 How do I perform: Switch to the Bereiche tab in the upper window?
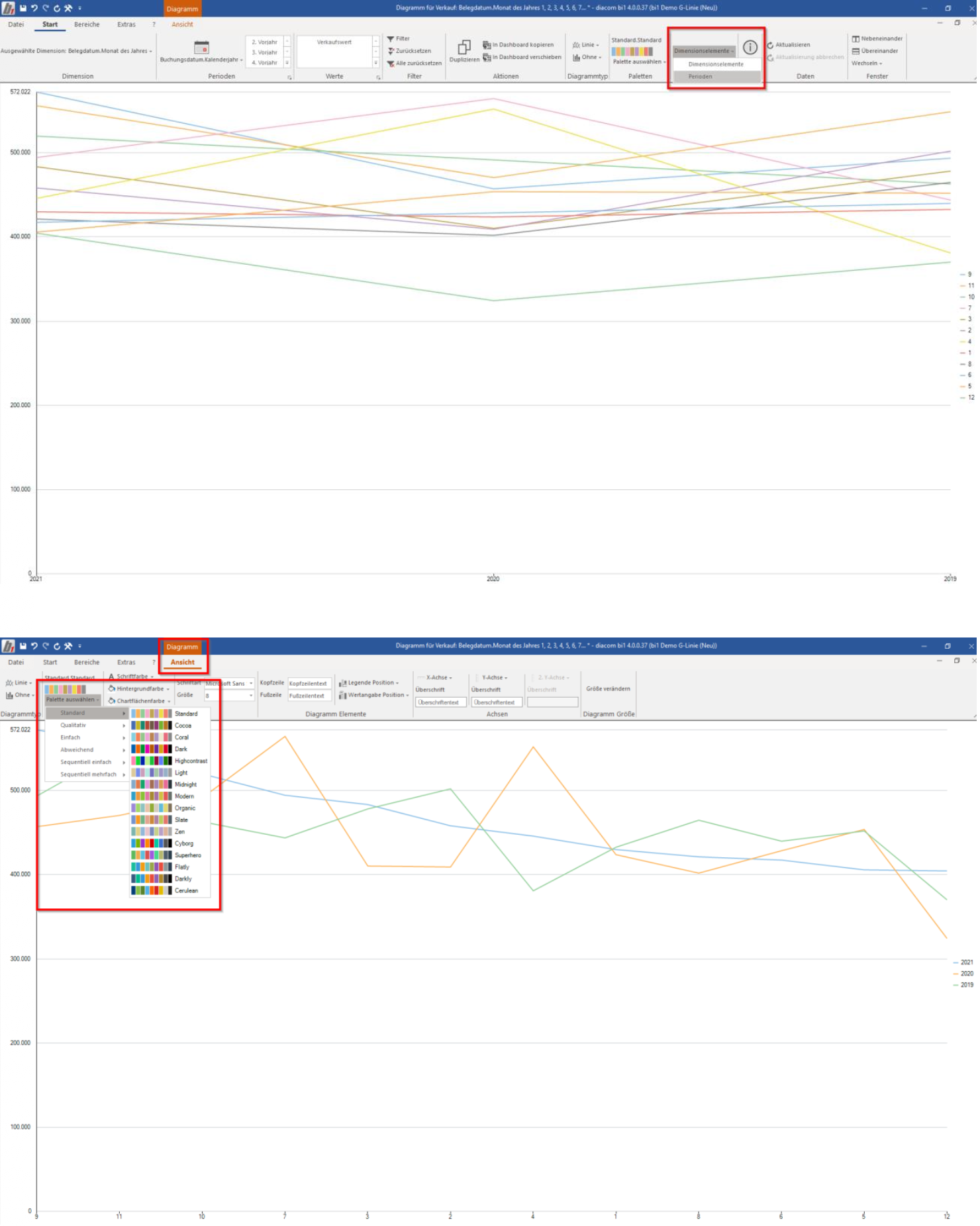pos(87,24)
